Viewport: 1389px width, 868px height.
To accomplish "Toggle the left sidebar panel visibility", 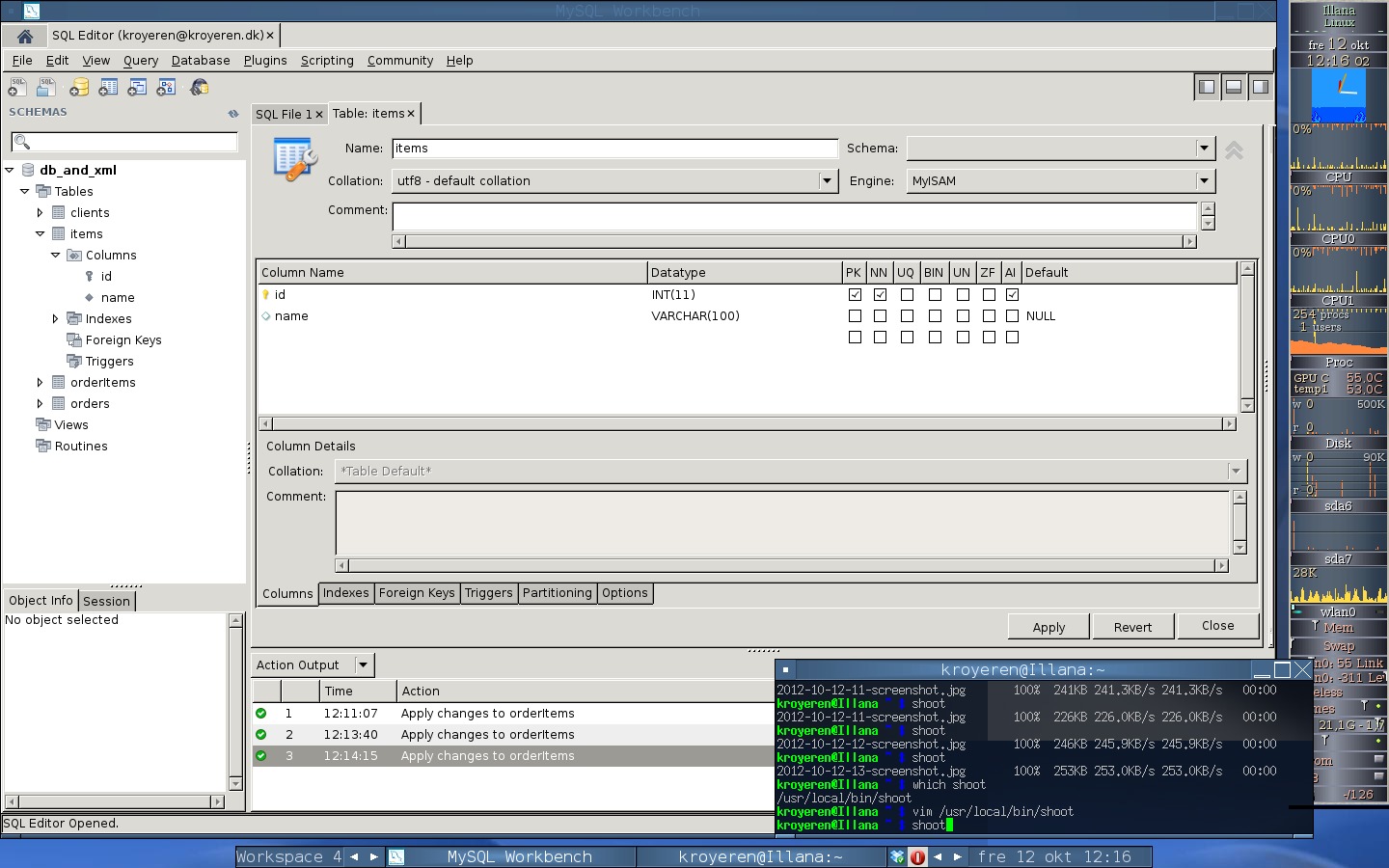I will click(x=1206, y=87).
